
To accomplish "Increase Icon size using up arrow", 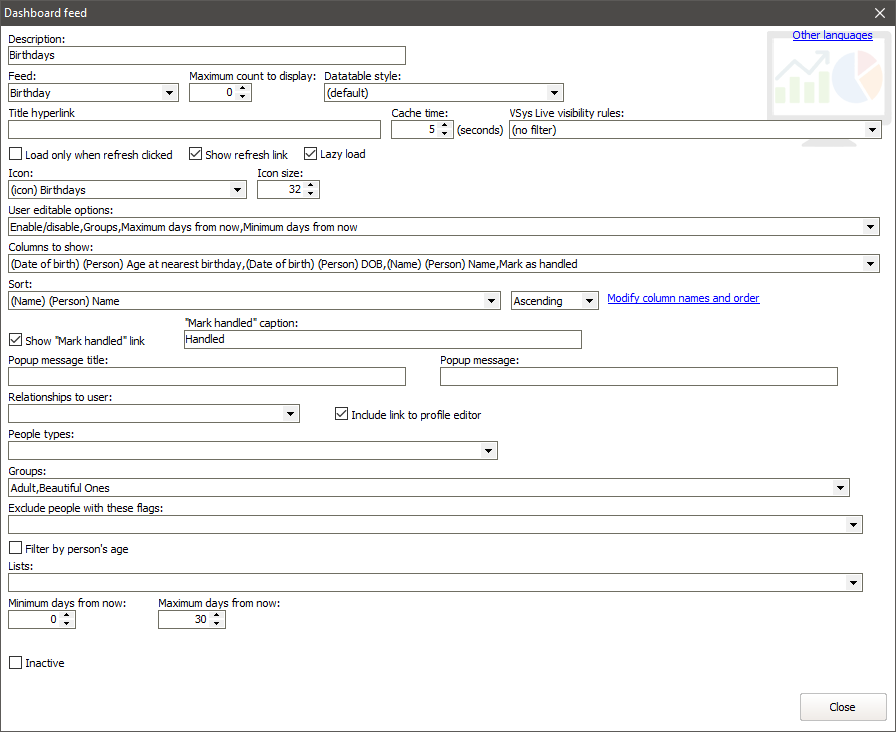I will [x=311, y=185].
